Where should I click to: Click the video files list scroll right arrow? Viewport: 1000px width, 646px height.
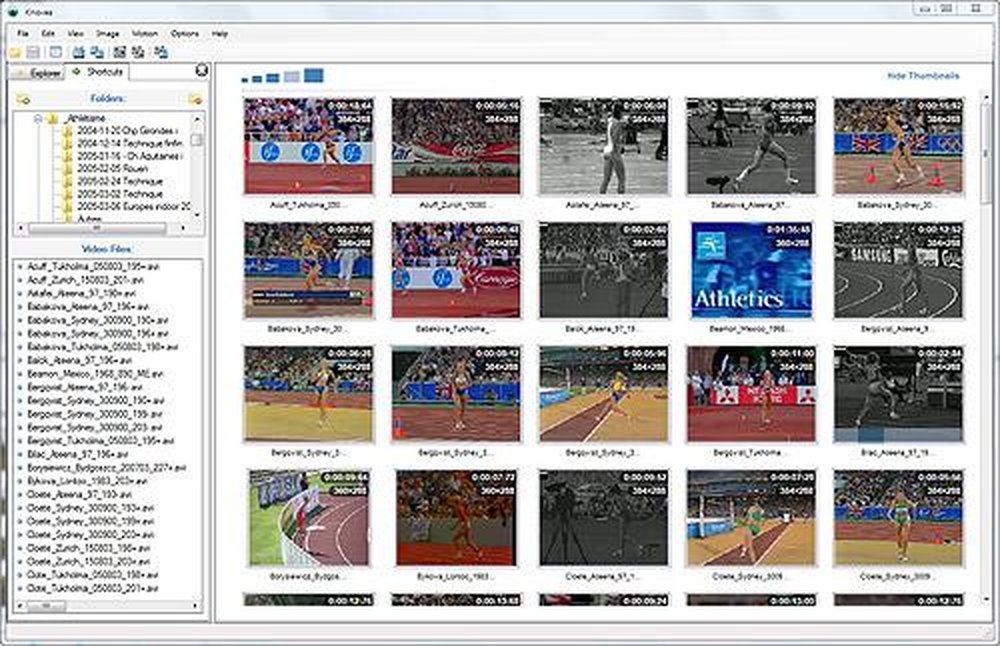(196, 606)
